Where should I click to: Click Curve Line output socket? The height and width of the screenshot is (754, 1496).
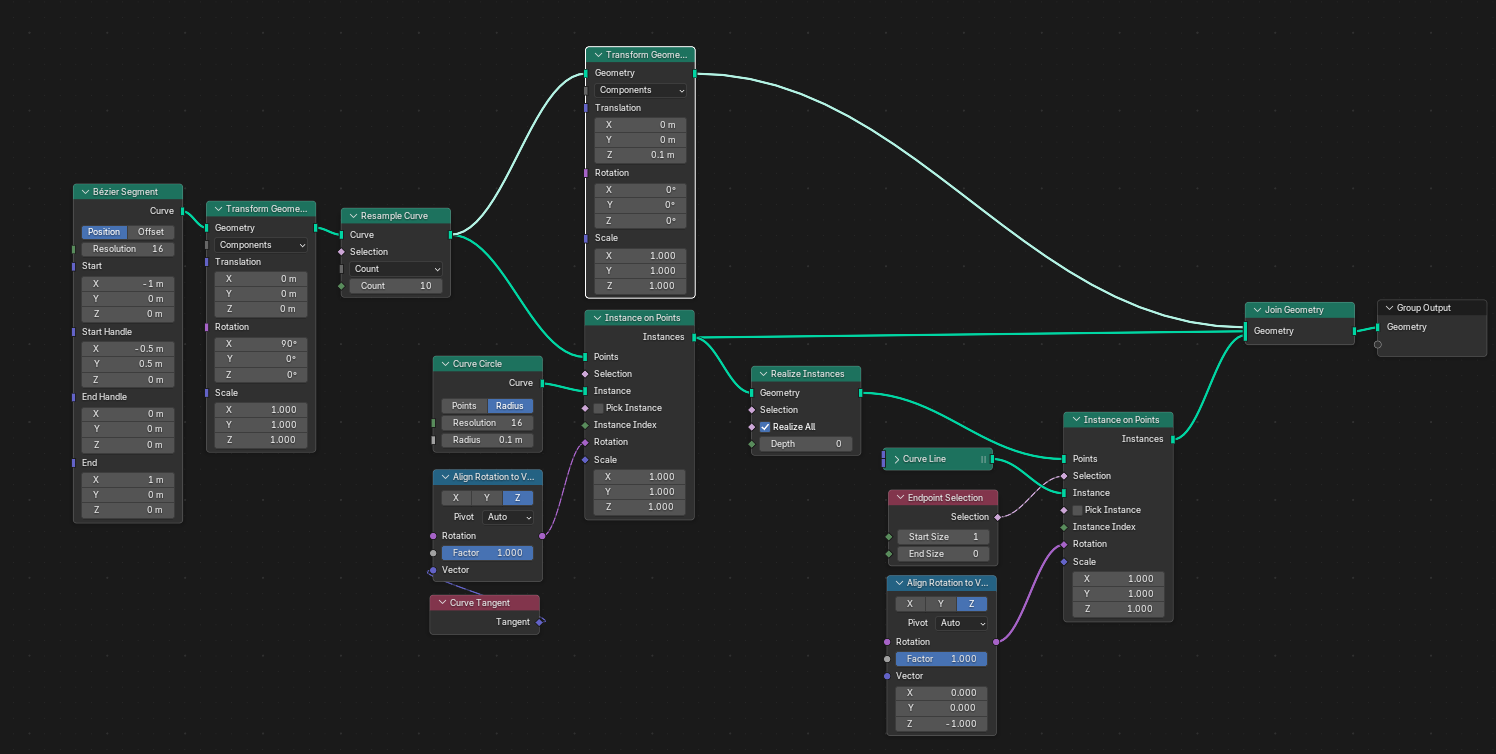[x=992, y=459]
